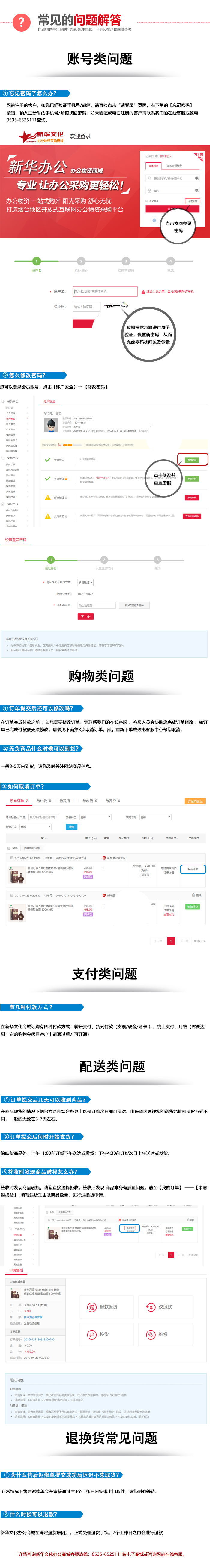Click step 1 账户名 in the recovery progress bar
Image resolution: width=210 pixels, height=1568 pixels.
(x=36, y=261)
